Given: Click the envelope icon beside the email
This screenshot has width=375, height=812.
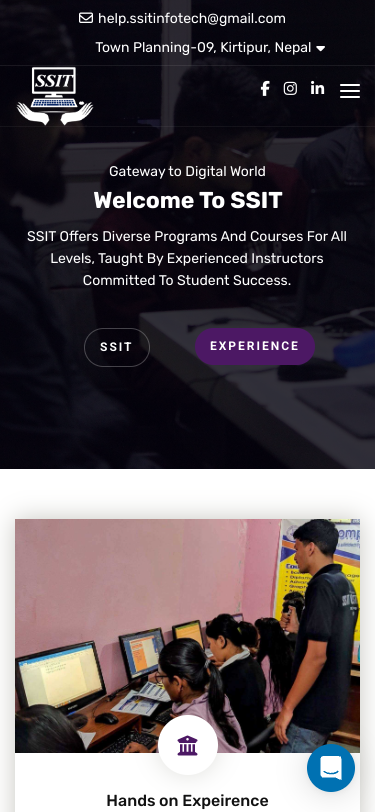Looking at the screenshot, I should pos(86,18).
